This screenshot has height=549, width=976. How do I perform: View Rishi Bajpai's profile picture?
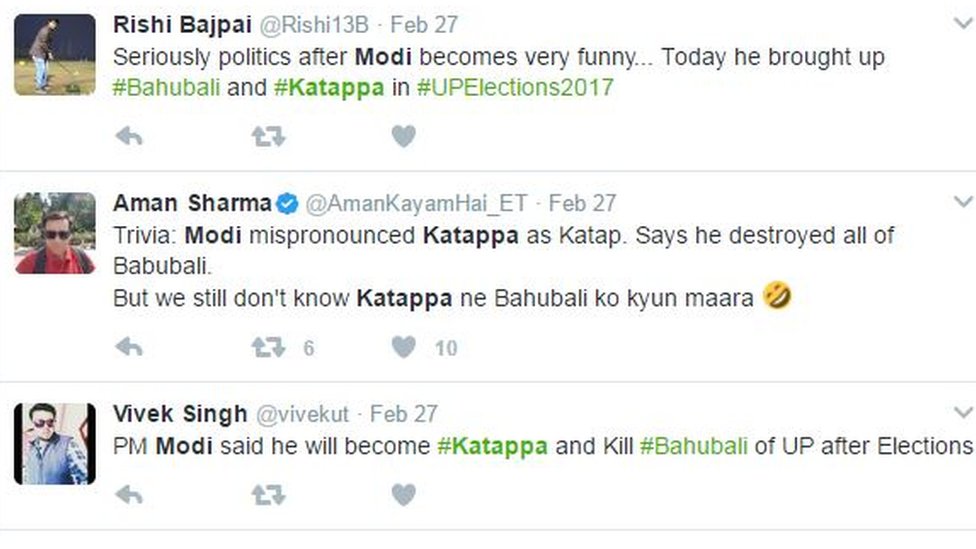point(55,55)
